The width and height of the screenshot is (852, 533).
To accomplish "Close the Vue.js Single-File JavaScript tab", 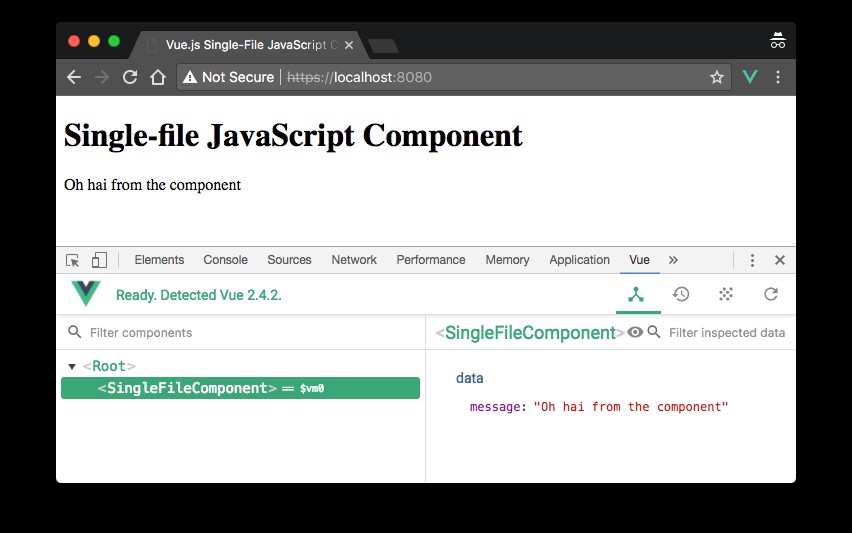I will coord(349,45).
